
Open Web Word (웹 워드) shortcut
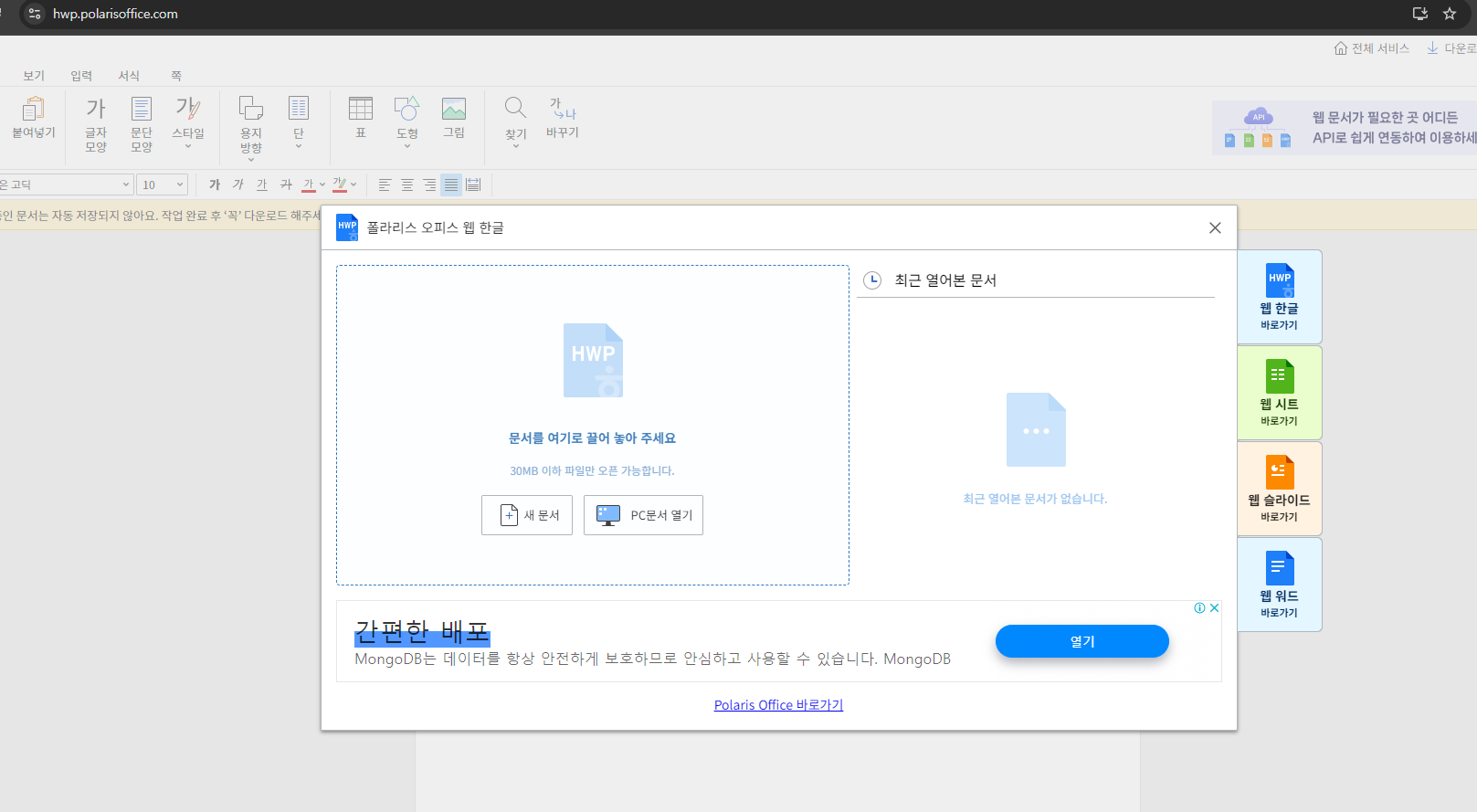point(1279,585)
